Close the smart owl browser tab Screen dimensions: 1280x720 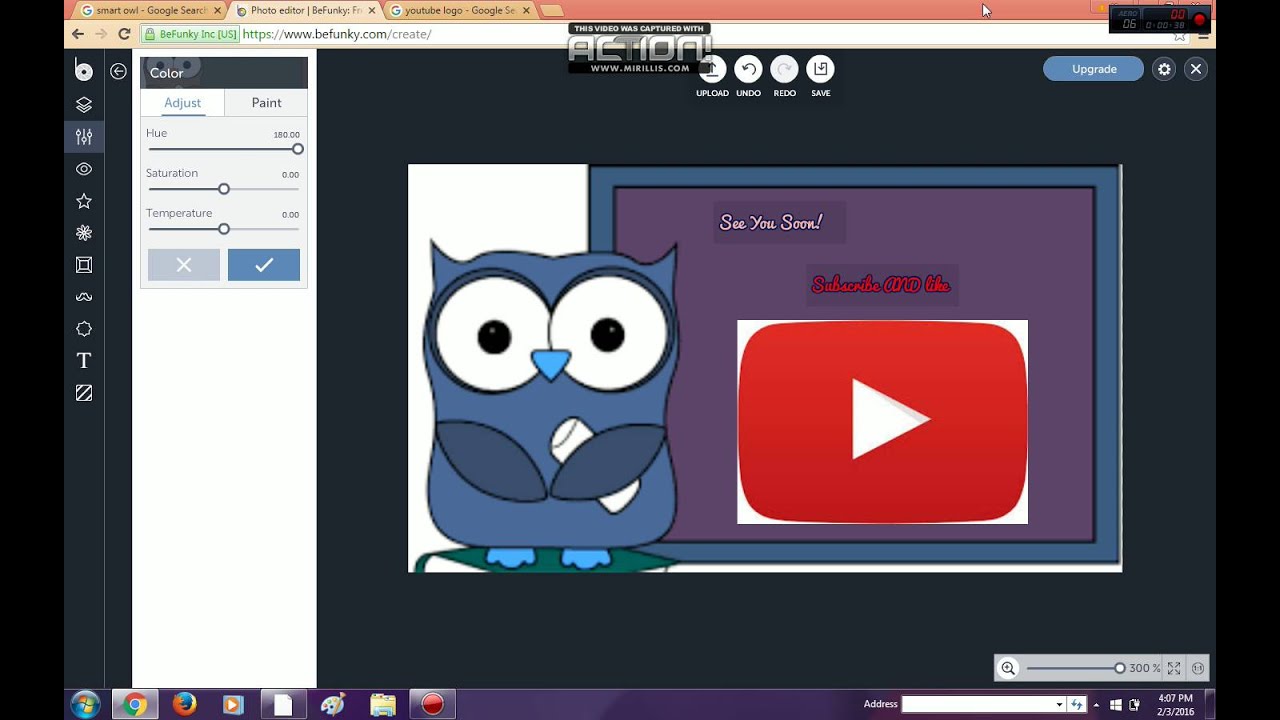217,11
